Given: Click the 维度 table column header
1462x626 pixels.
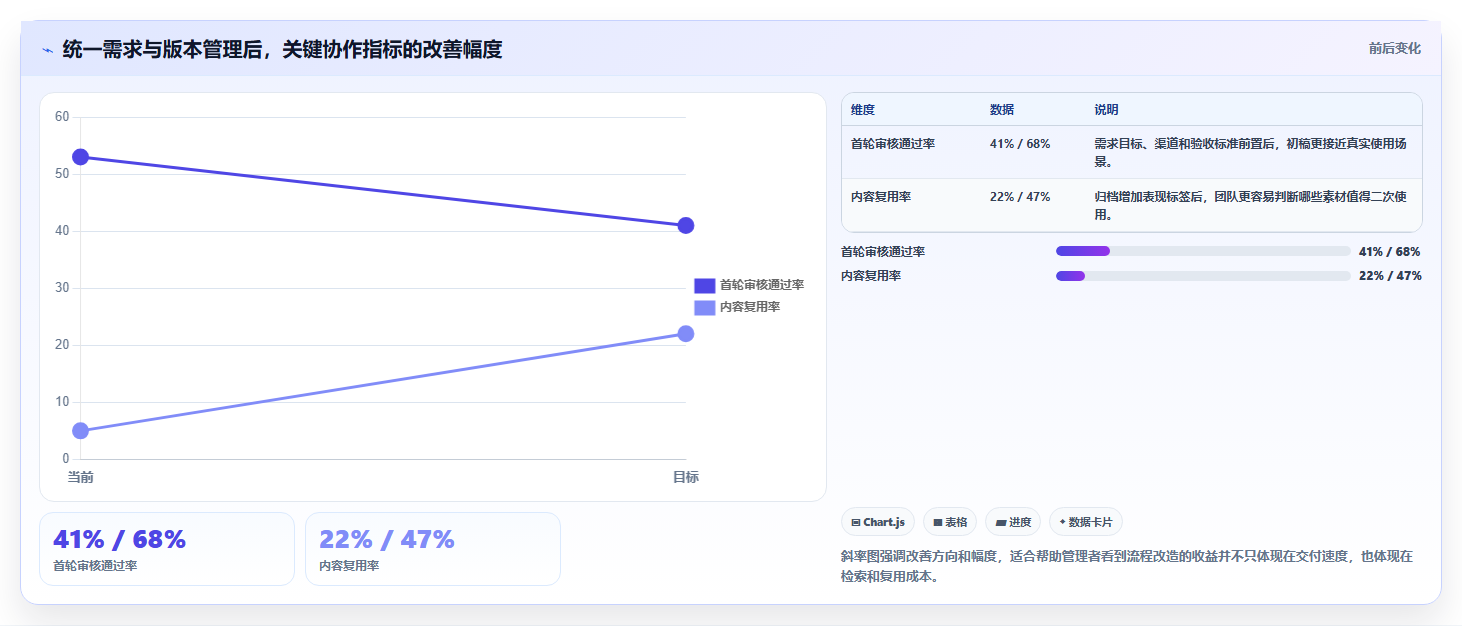Looking at the screenshot, I should (863, 110).
